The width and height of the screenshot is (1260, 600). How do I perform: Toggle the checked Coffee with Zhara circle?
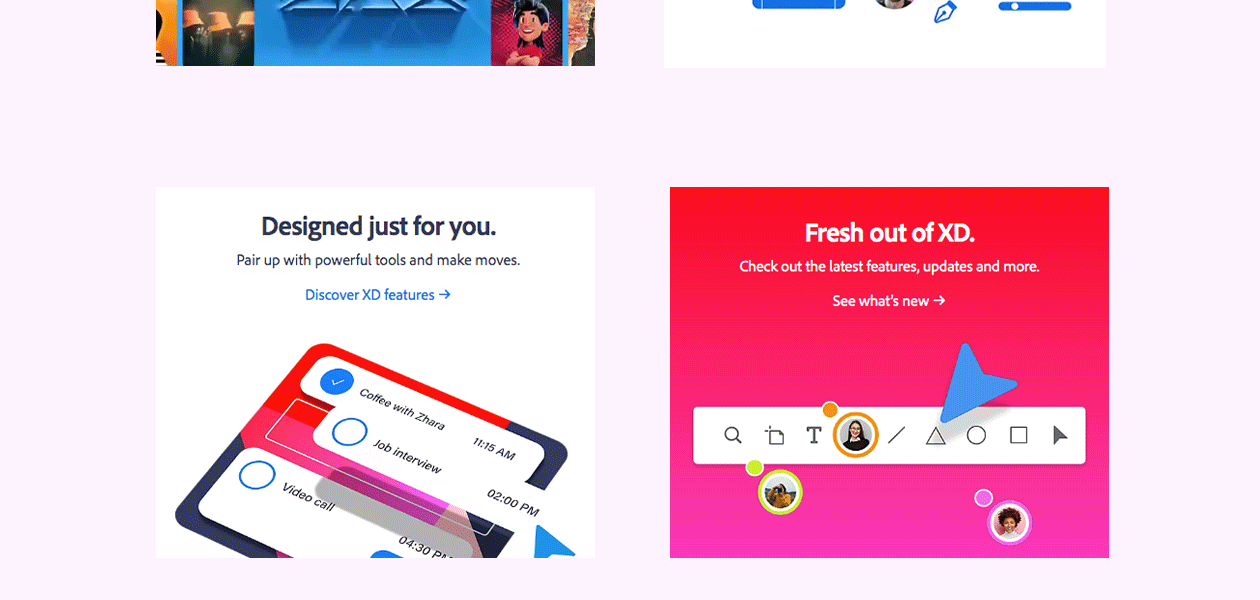[x=337, y=381]
